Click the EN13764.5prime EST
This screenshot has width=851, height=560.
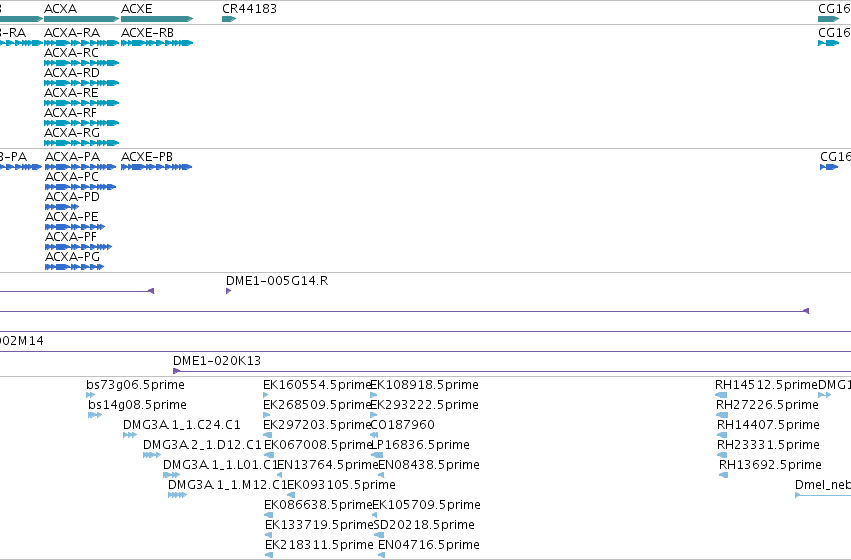coord(280,475)
